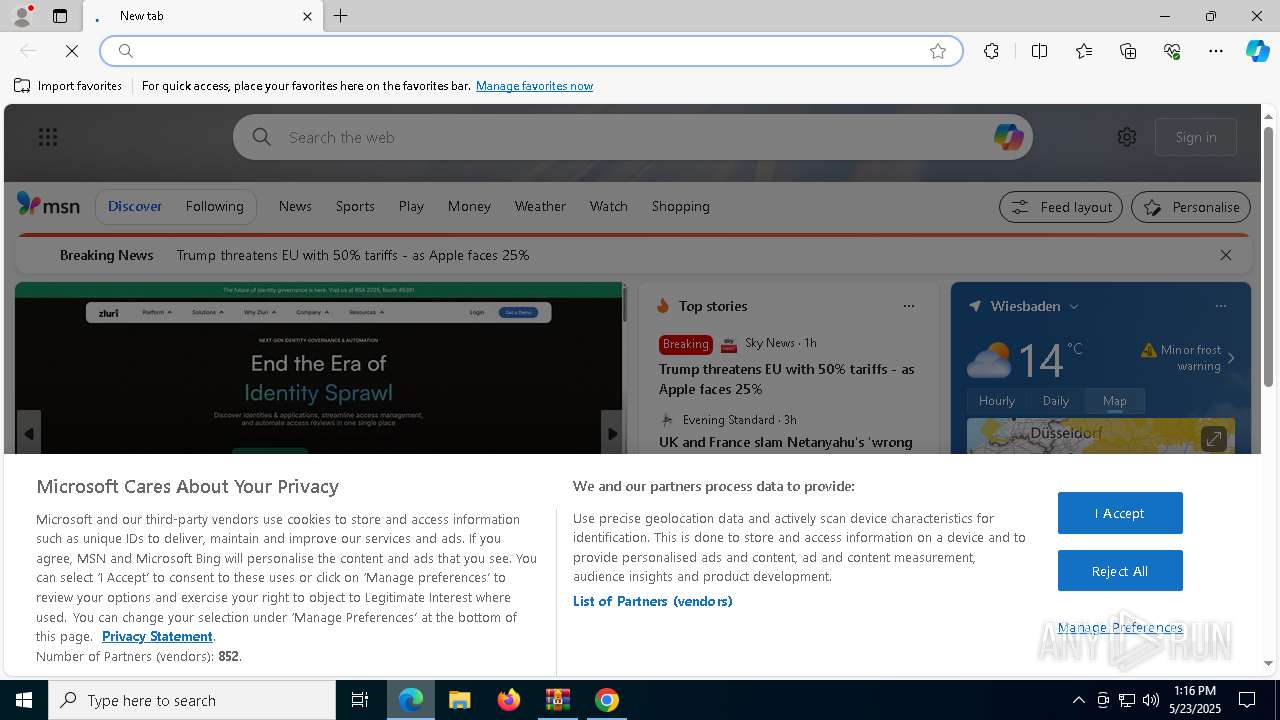Image resolution: width=1280 pixels, height=720 pixels.
Task: Add this page to favorites star
Action: pyautogui.click(x=938, y=51)
